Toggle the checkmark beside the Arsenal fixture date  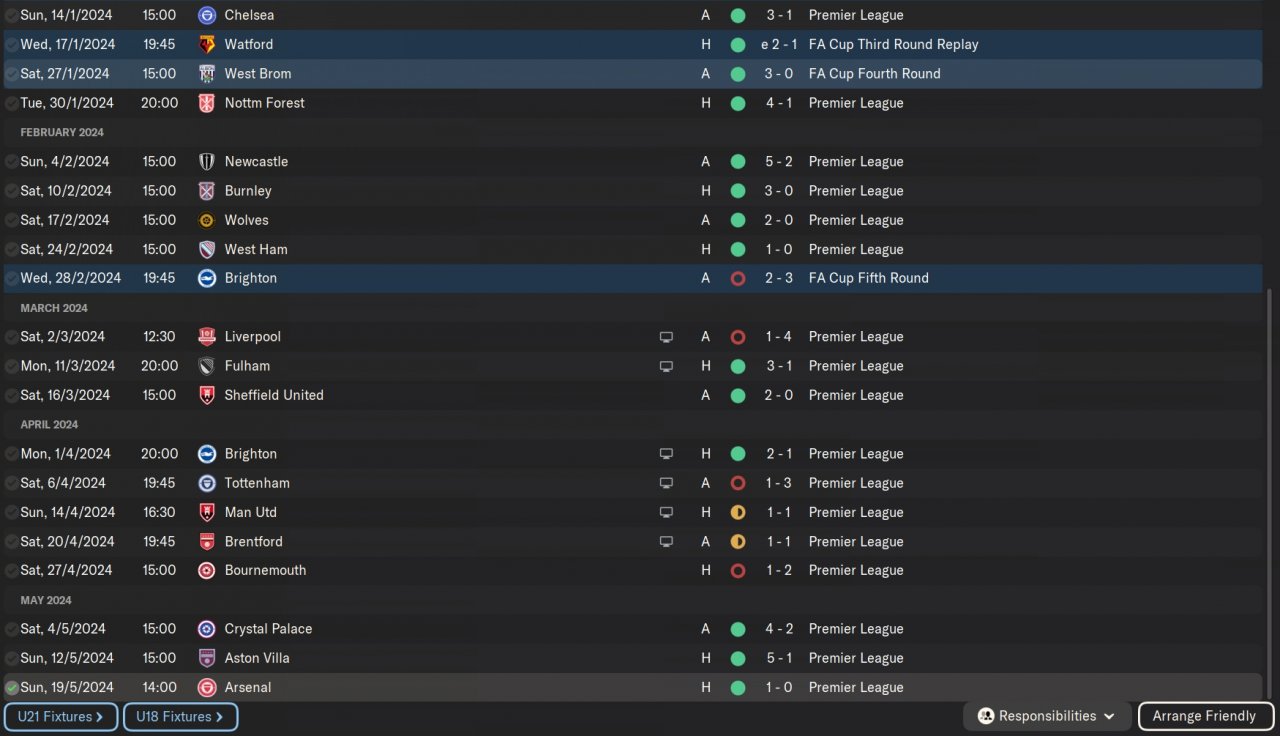(x=11, y=688)
